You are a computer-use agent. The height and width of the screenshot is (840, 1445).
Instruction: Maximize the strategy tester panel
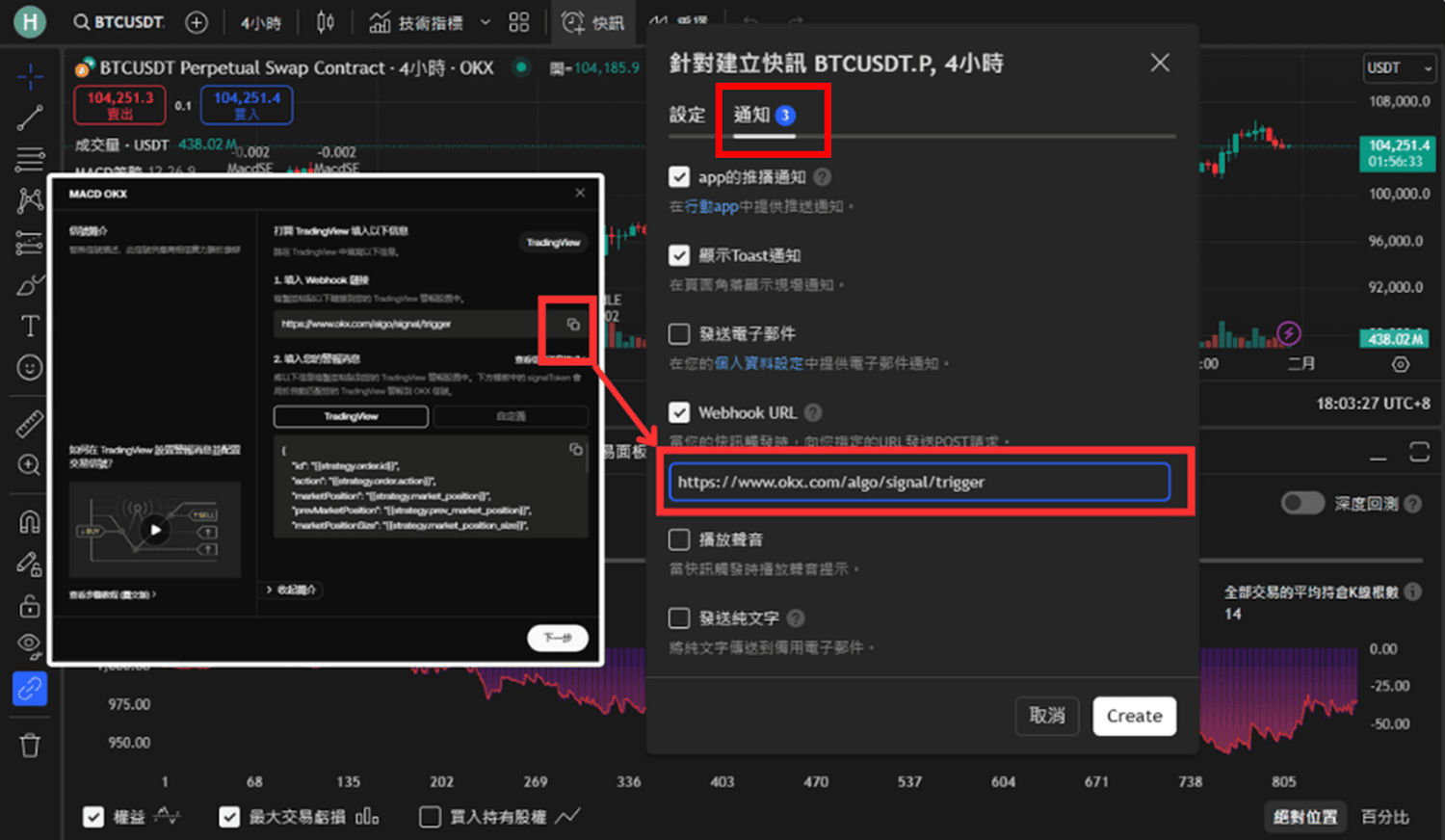pos(1419,453)
